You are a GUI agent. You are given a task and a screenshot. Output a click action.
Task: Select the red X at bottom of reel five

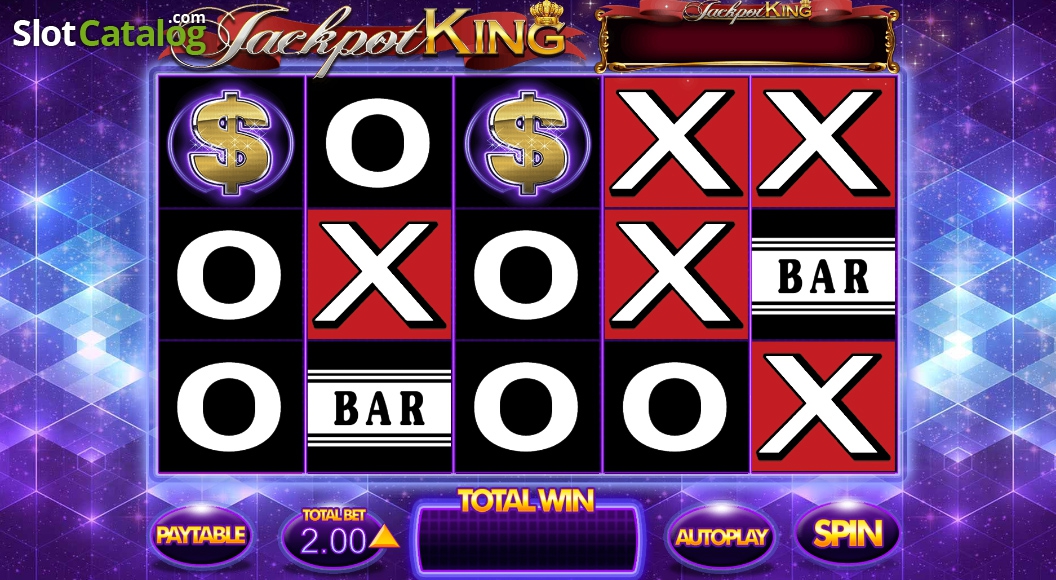click(x=823, y=407)
